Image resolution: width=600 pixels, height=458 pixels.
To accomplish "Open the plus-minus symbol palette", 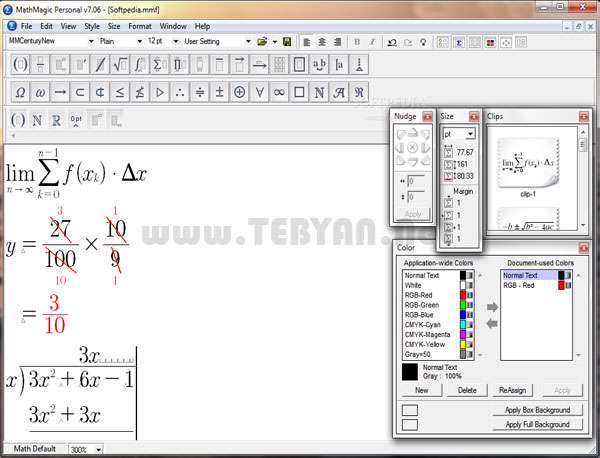I will pyautogui.click(x=219, y=92).
